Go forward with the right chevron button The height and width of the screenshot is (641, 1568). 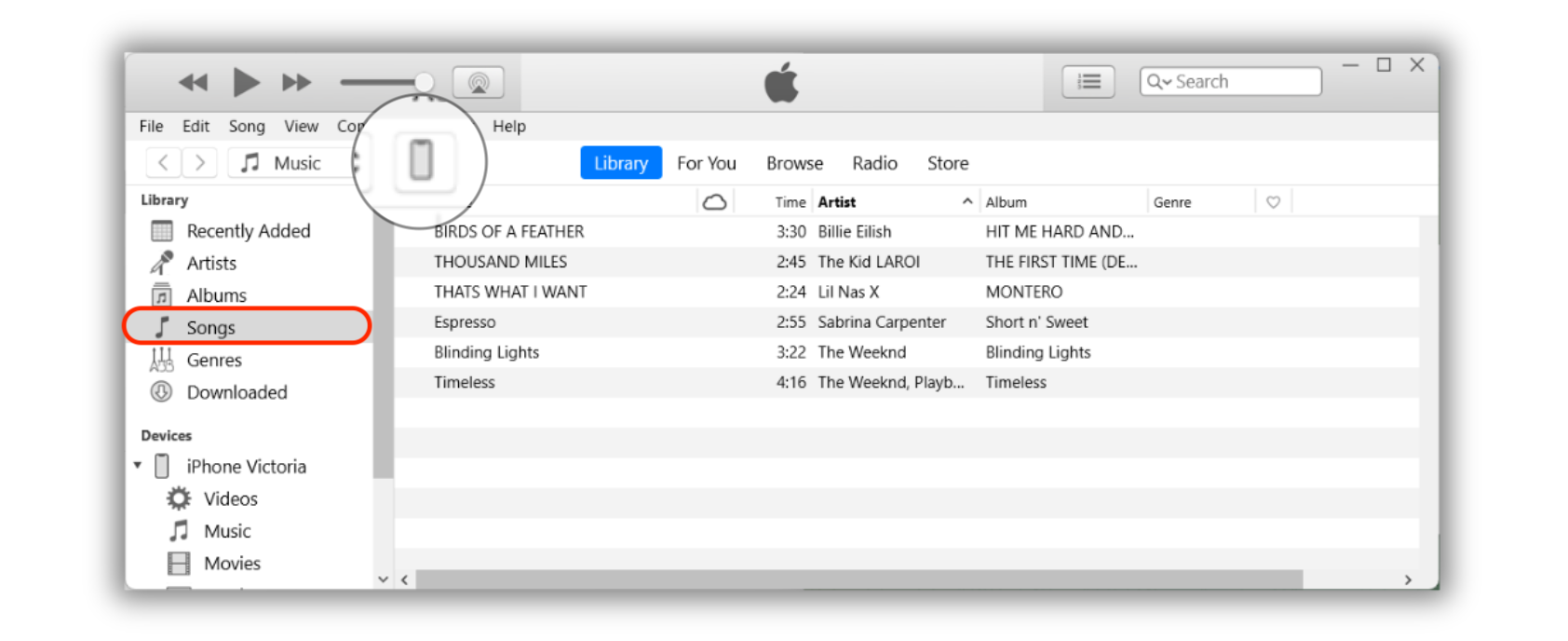(199, 163)
